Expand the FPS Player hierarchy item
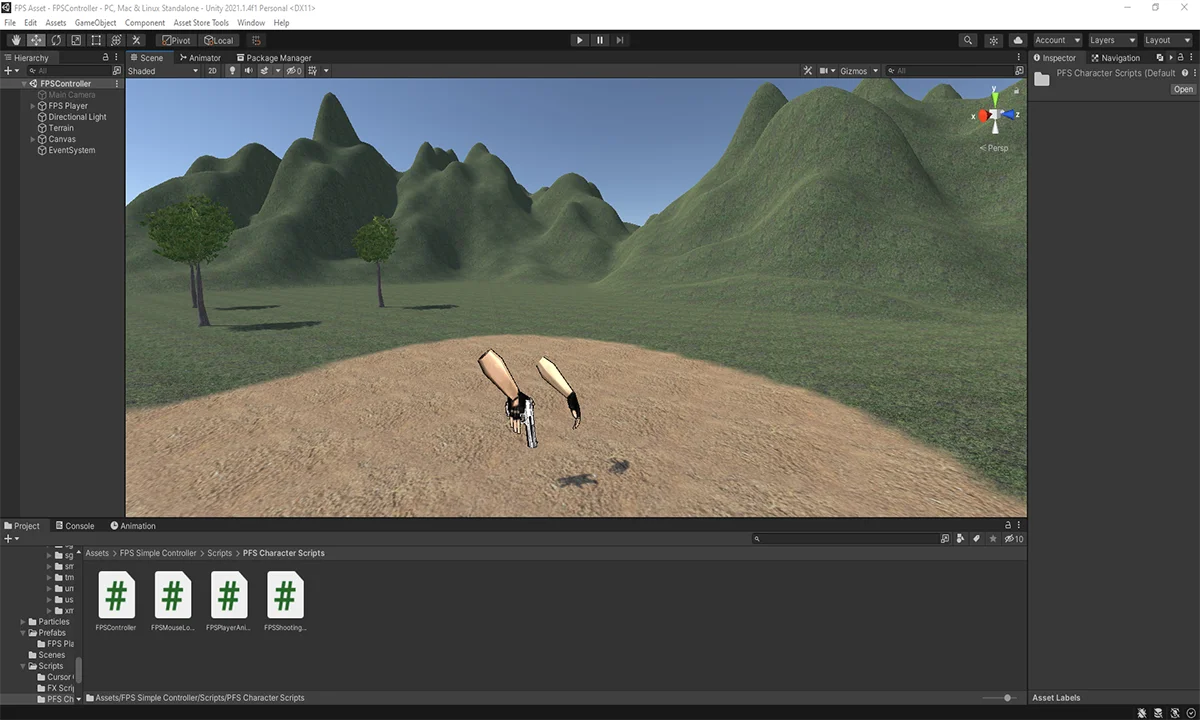The width and height of the screenshot is (1200, 720). pos(32,106)
